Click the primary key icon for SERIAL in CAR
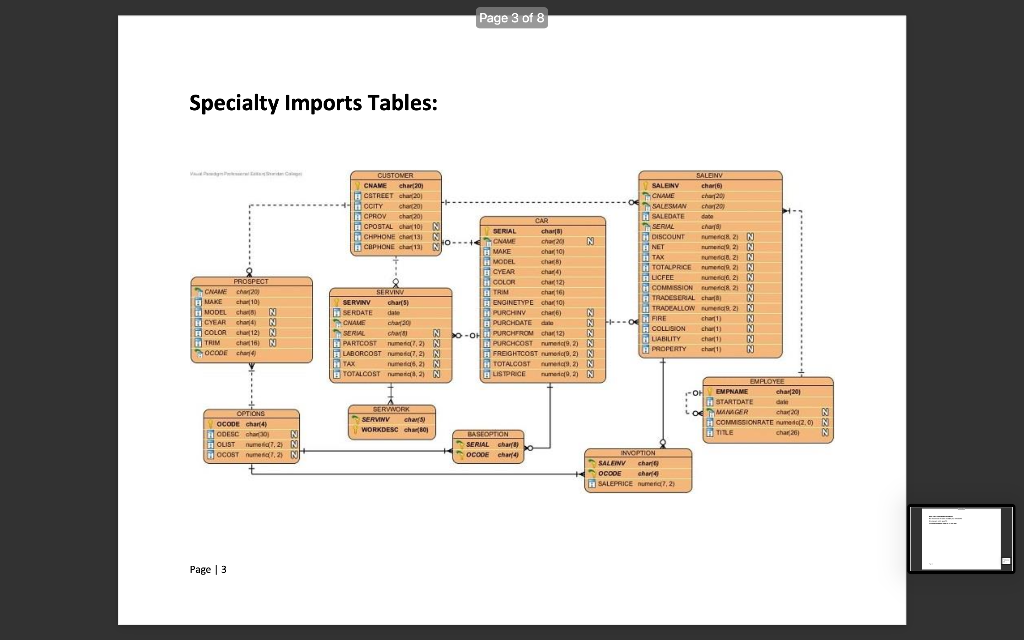 (x=487, y=231)
